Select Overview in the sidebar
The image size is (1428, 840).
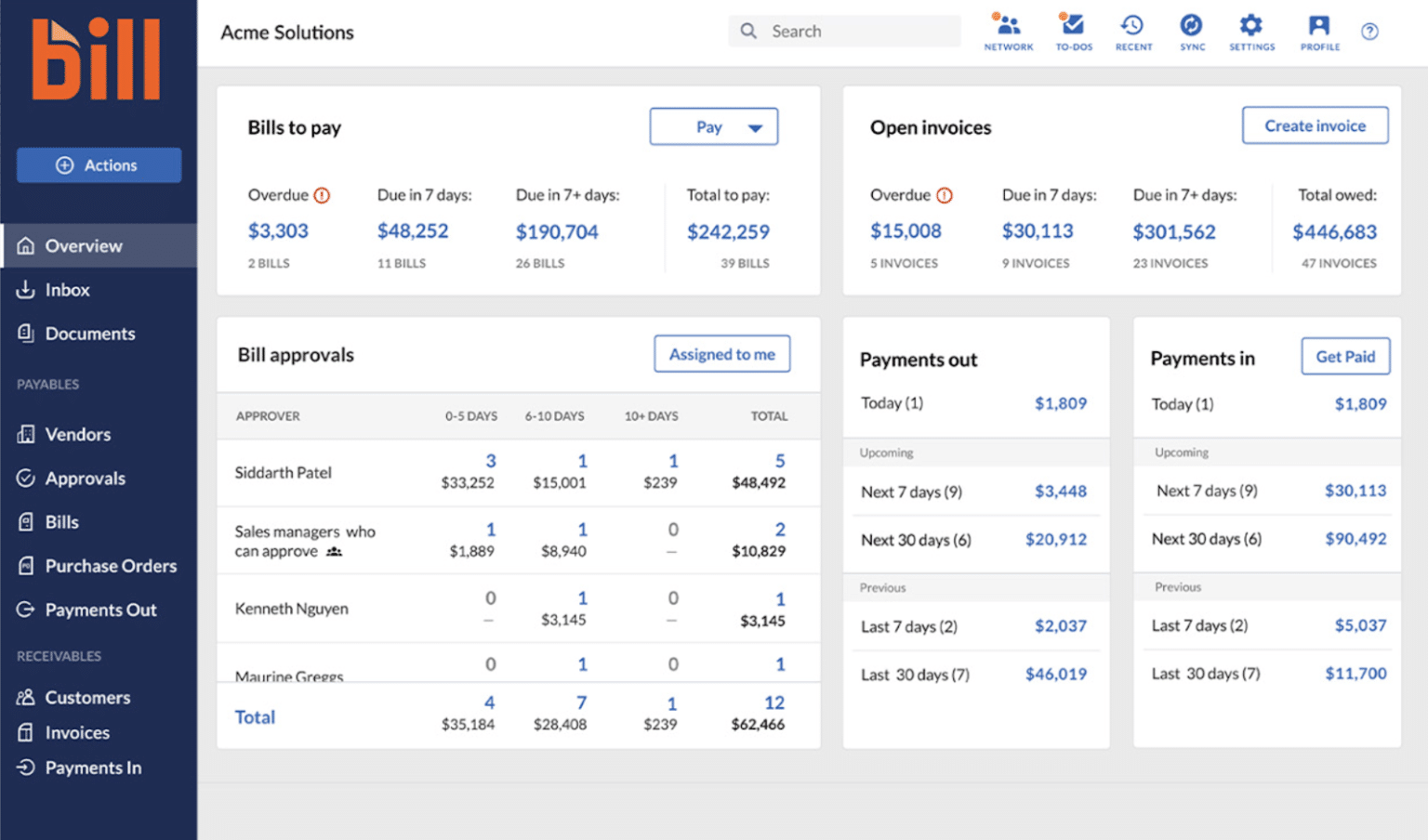pyautogui.click(x=84, y=245)
